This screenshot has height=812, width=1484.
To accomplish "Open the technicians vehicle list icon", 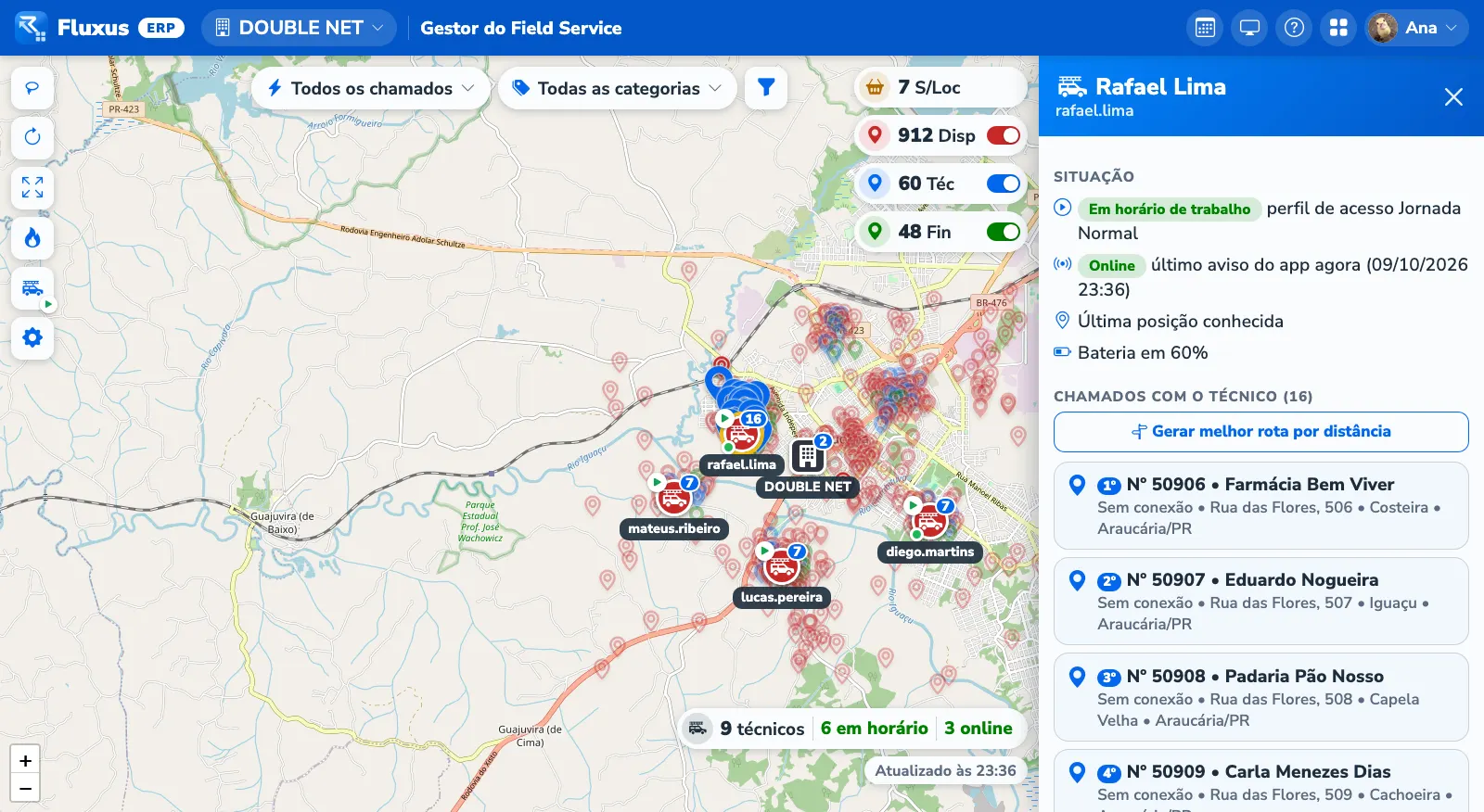I will (x=32, y=288).
